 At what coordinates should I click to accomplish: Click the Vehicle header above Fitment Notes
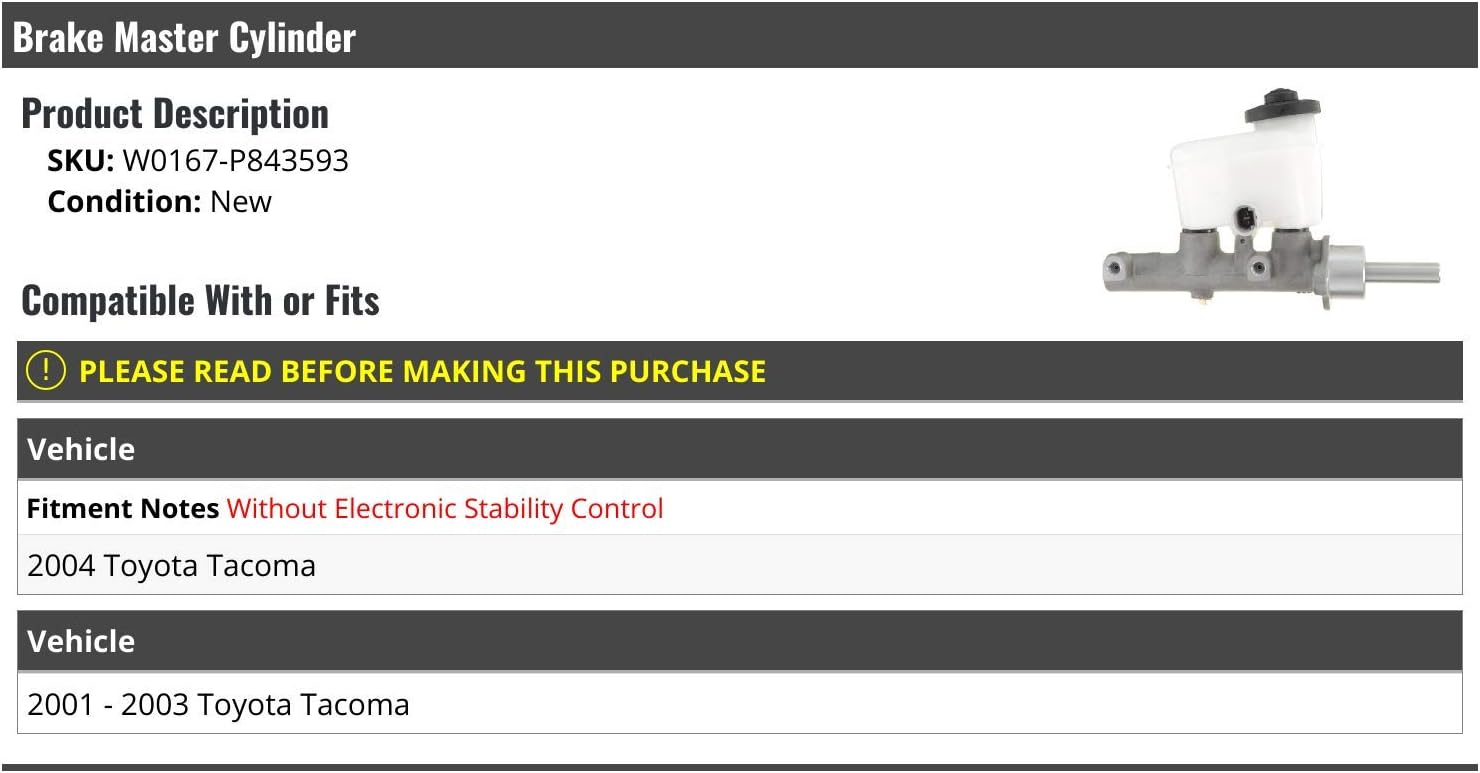(81, 449)
